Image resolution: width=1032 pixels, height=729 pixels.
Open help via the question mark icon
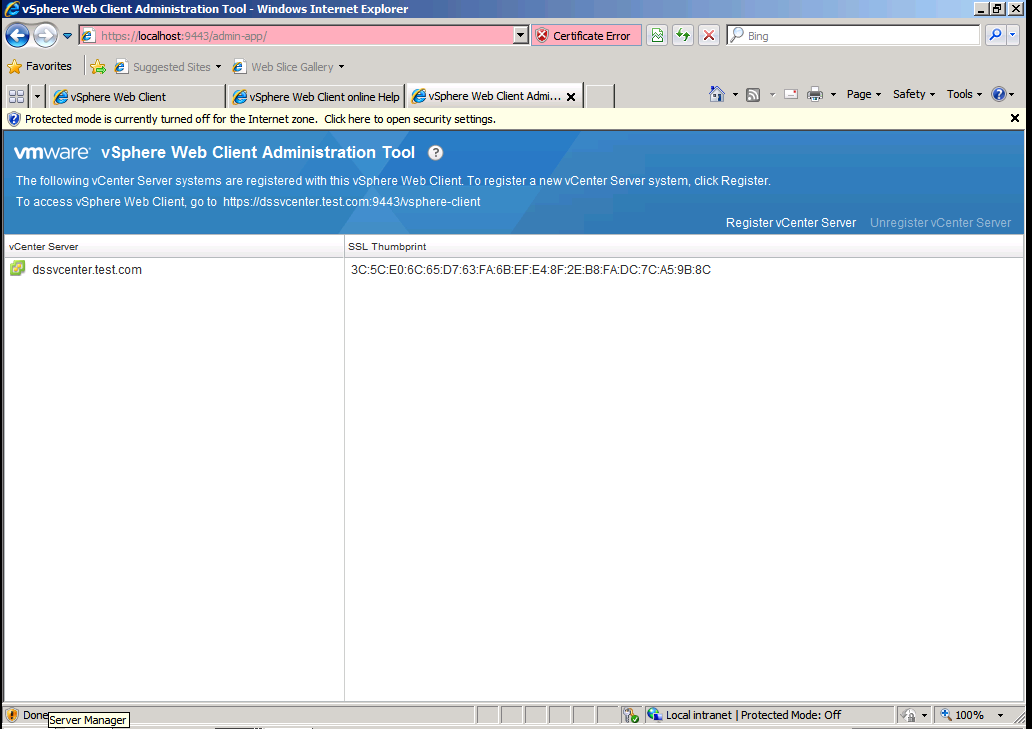click(x=435, y=153)
